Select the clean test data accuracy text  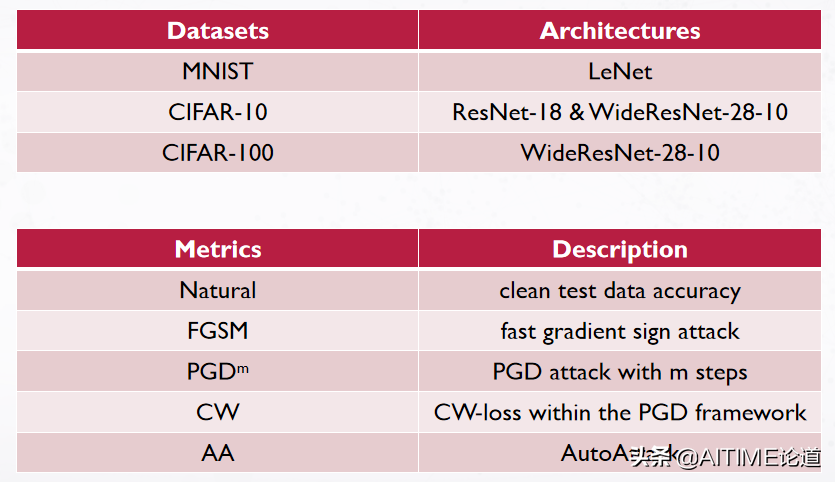point(620,291)
